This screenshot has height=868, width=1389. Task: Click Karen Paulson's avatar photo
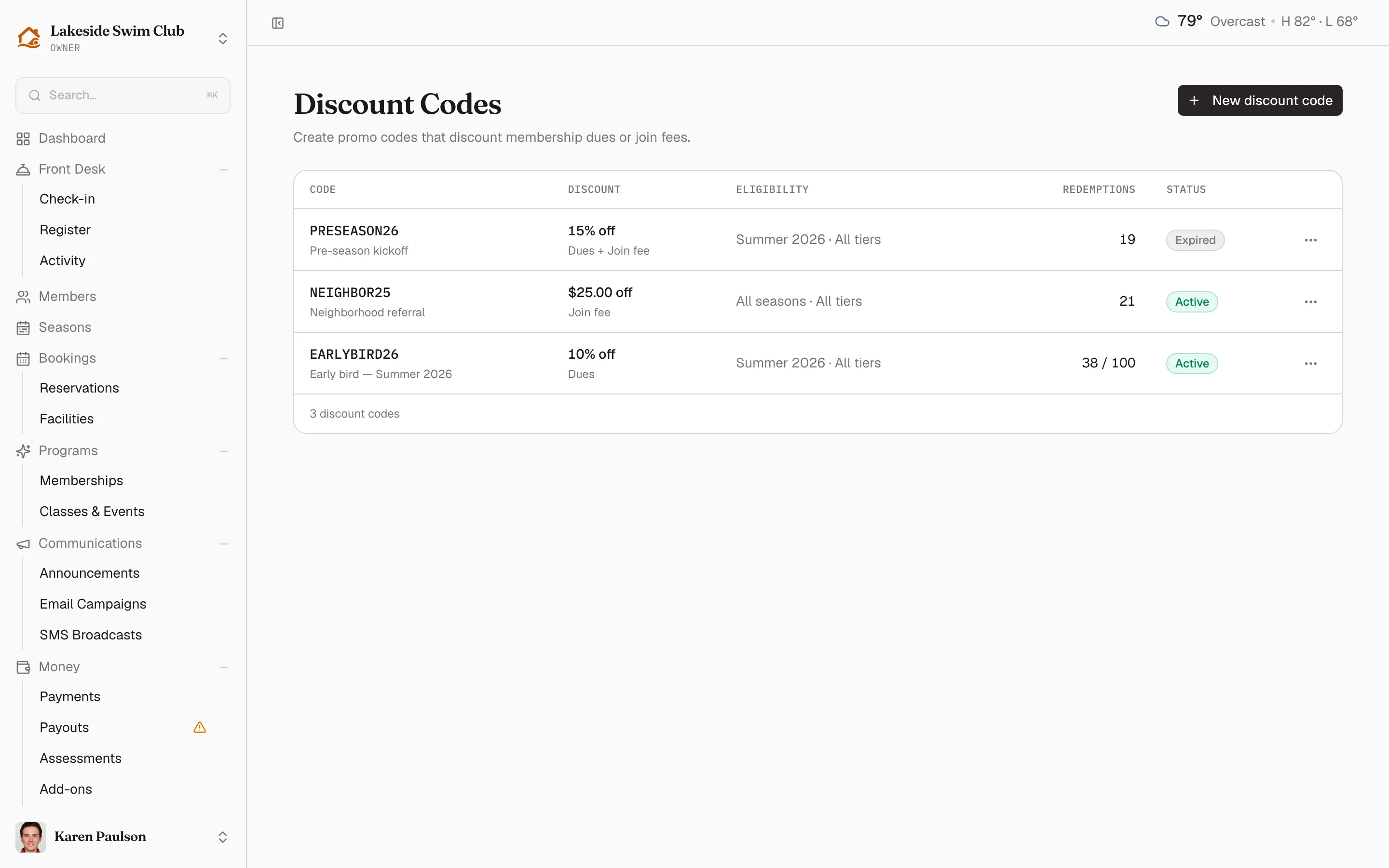coord(31,837)
